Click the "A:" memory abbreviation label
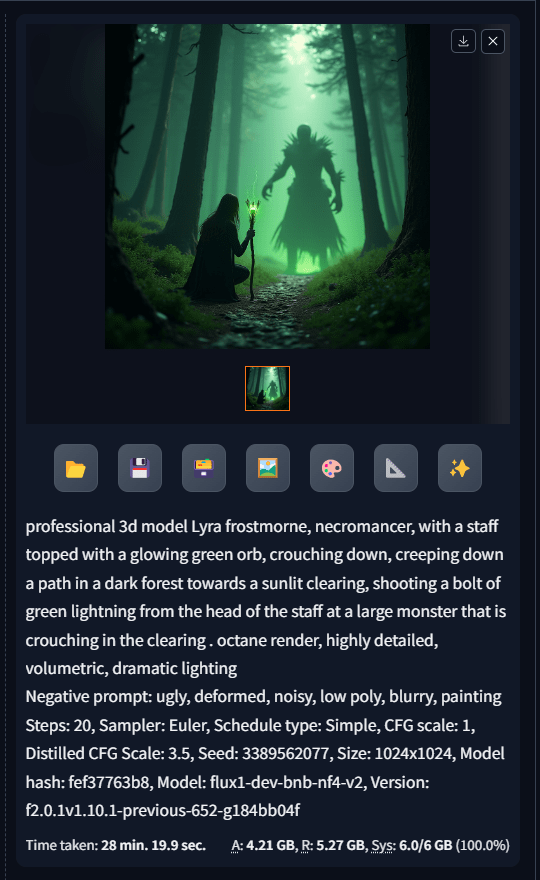This screenshot has width=540, height=880. coord(237,845)
